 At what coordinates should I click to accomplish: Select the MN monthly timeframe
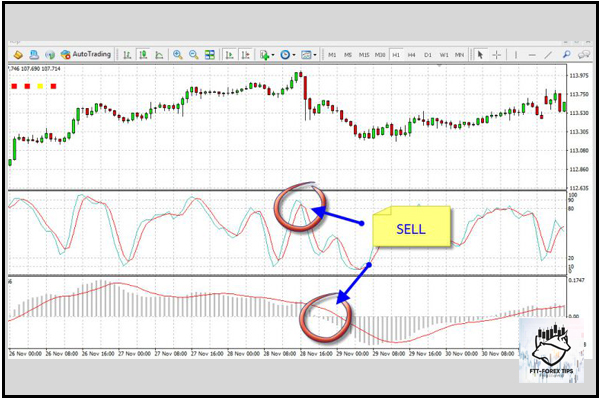click(460, 55)
